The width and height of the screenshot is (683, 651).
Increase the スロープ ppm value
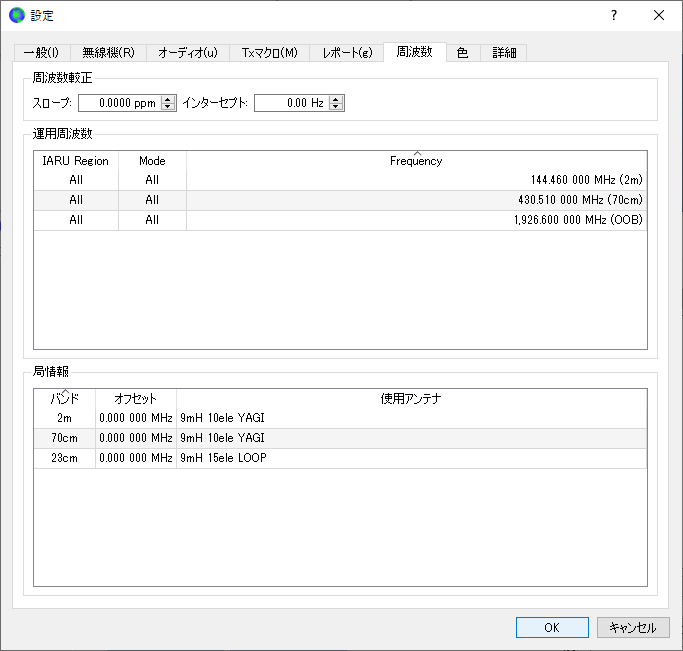pos(168,99)
